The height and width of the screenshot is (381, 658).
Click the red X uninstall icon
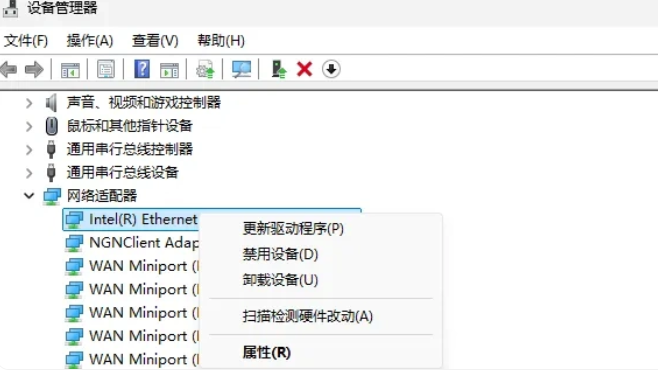tap(305, 69)
